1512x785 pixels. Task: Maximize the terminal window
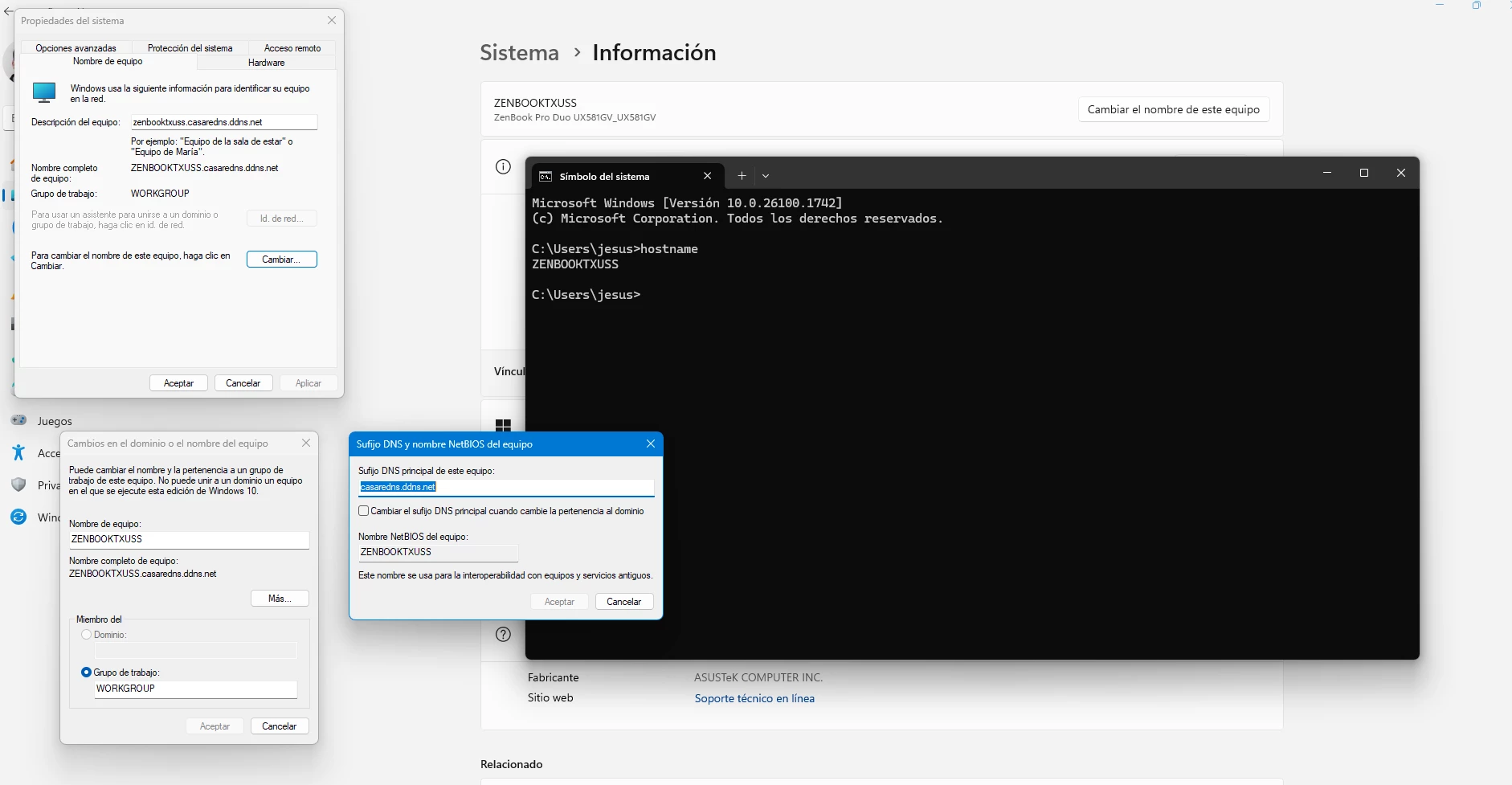click(x=1364, y=173)
